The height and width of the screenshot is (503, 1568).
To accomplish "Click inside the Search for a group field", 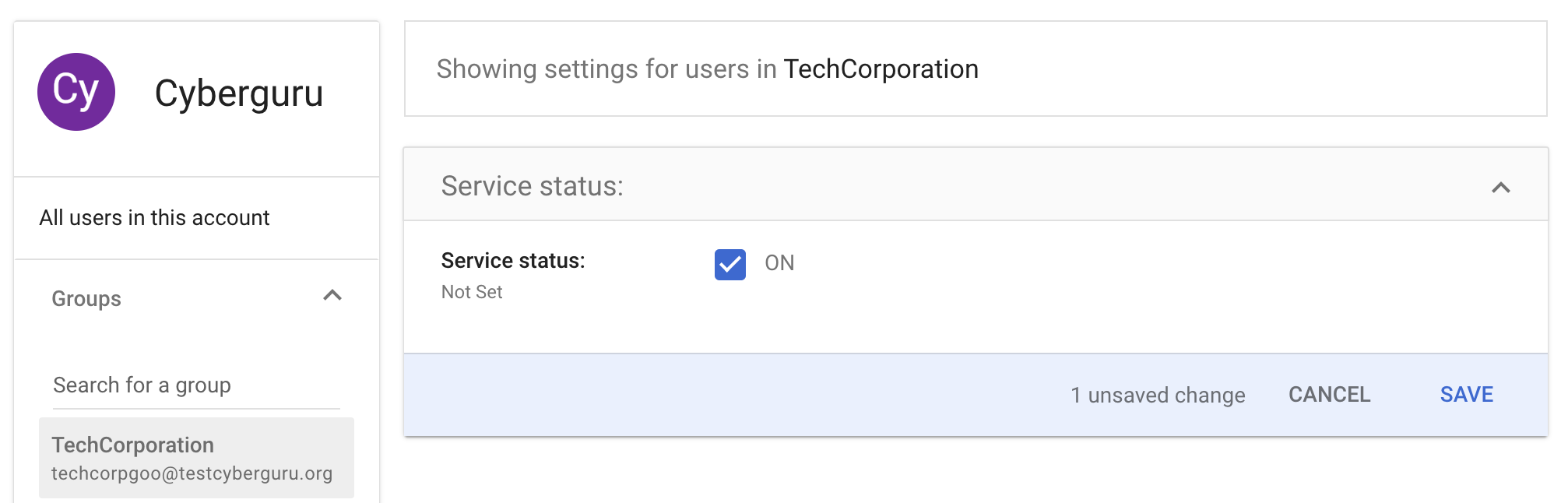I will point(196,385).
